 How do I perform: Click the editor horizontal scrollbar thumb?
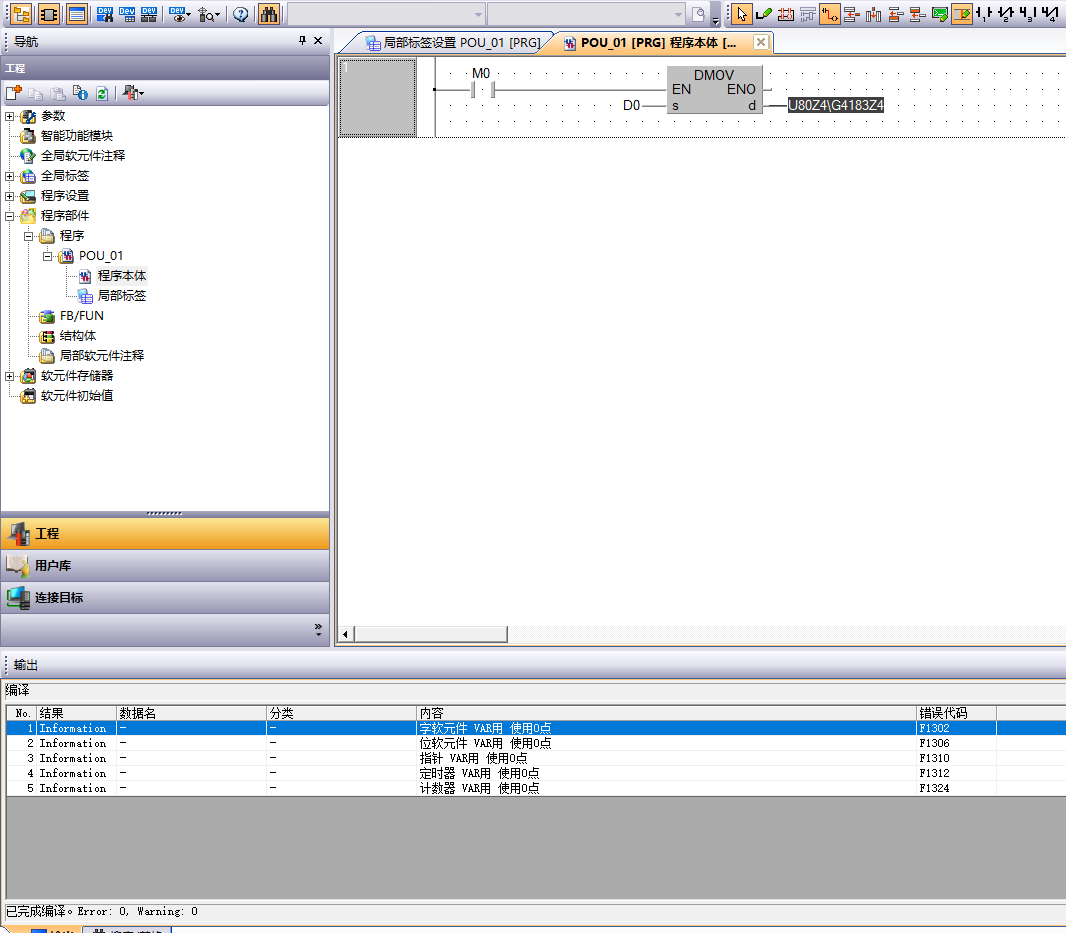431,635
